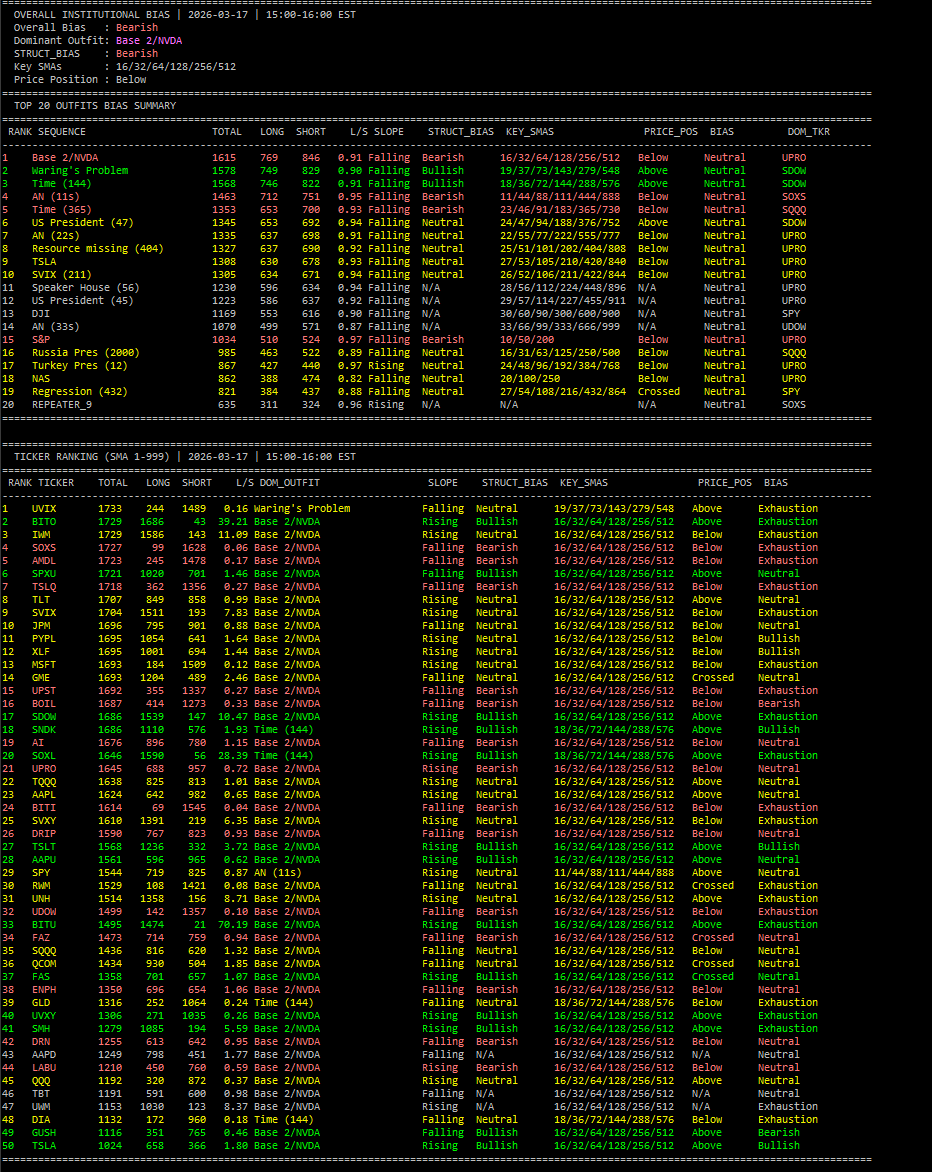This screenshot has height=1172, width=932.
Task: Select the 'AMDL' ticker symbol
Action: [44, 561]
